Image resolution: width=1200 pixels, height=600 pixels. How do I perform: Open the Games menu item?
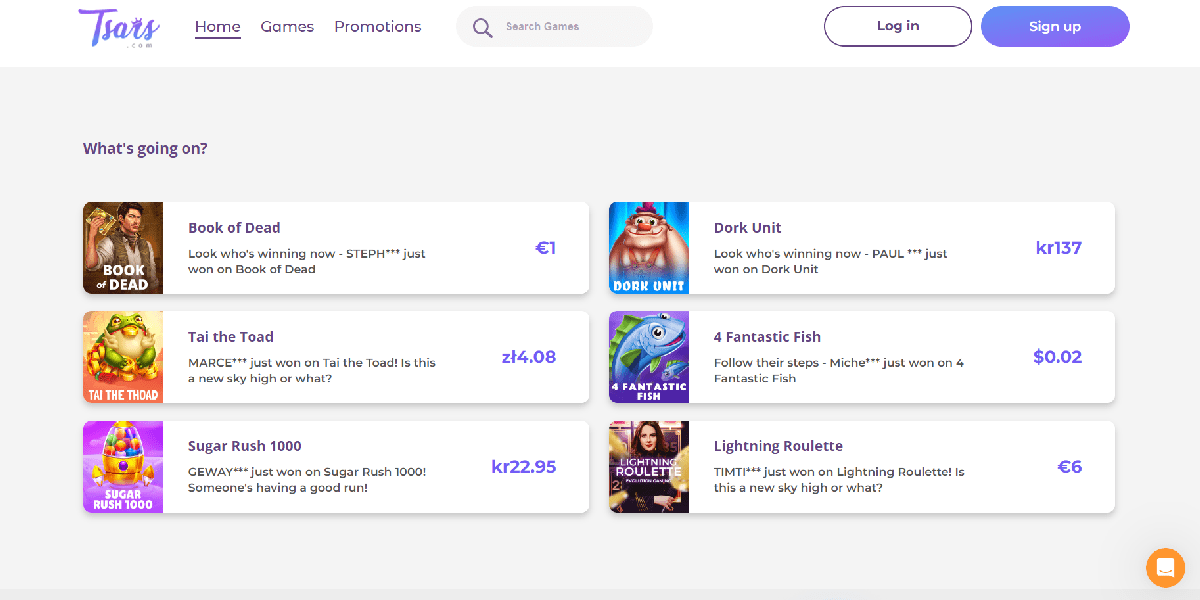pos(287,27)
